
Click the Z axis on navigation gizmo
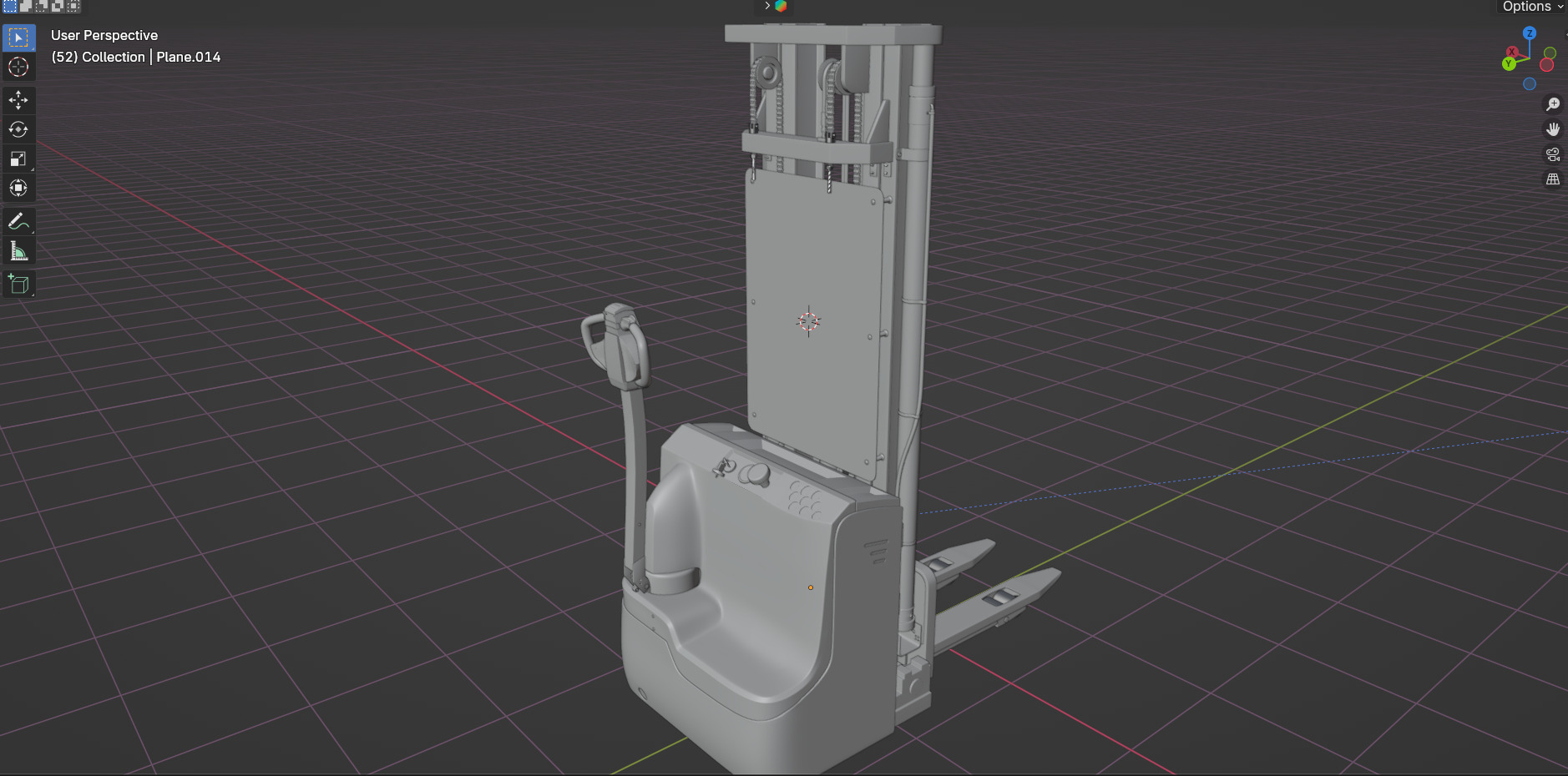click(x=1530, y=33)
